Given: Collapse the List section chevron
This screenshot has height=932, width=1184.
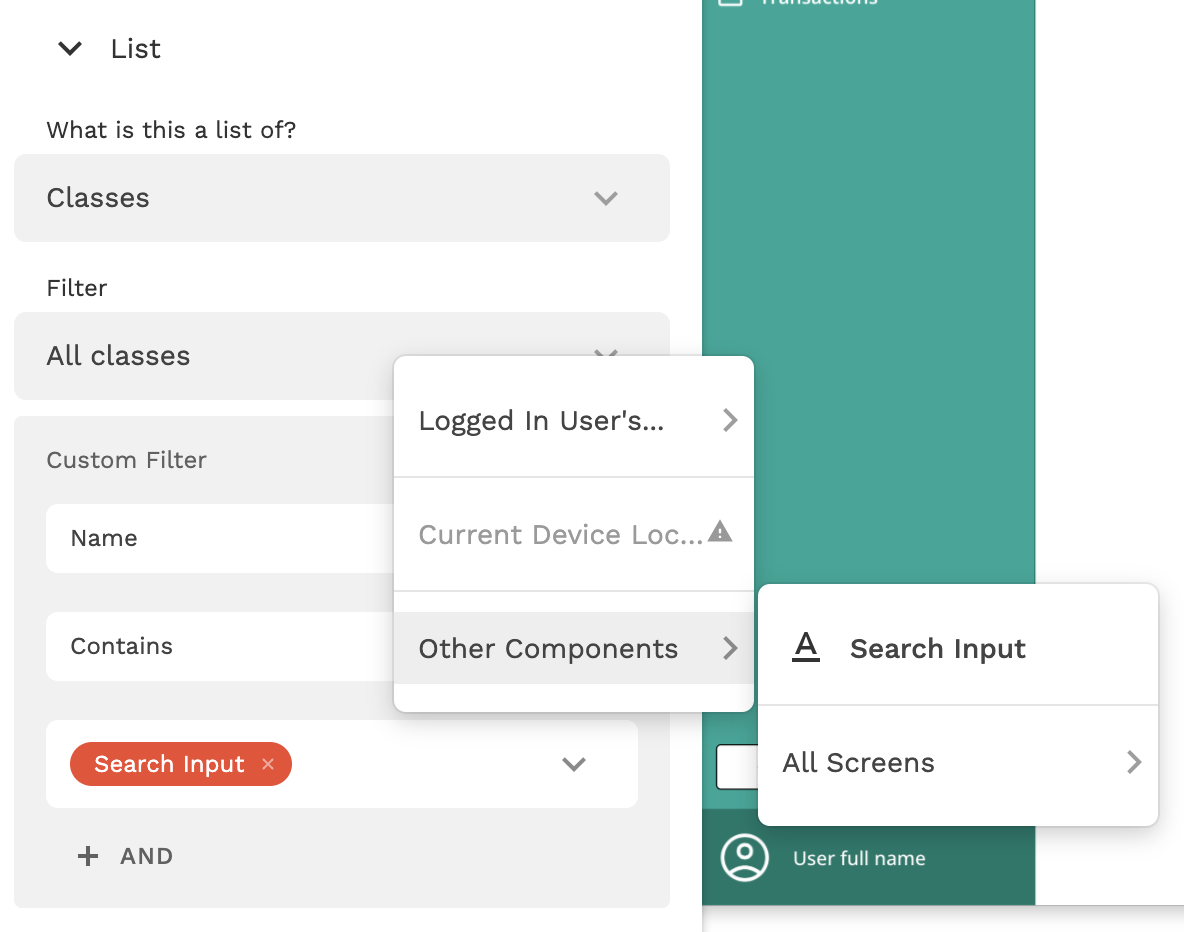Looking at the screenshot, I should (x=70, y=48).
